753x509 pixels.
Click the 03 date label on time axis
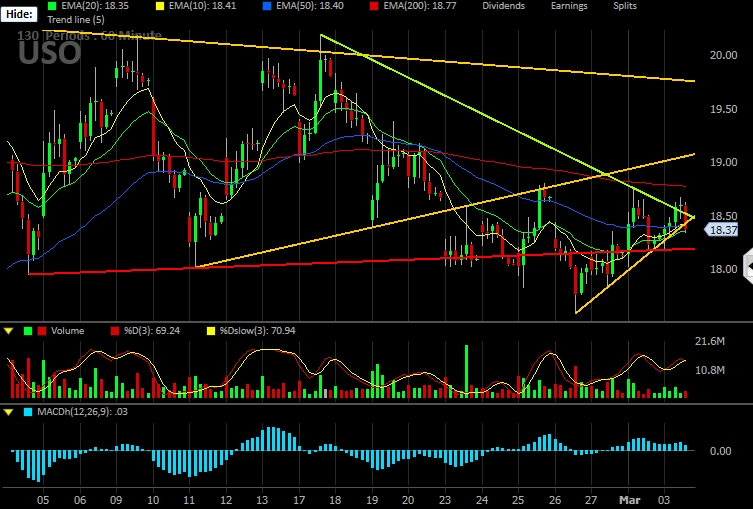[x=664, y=500]
